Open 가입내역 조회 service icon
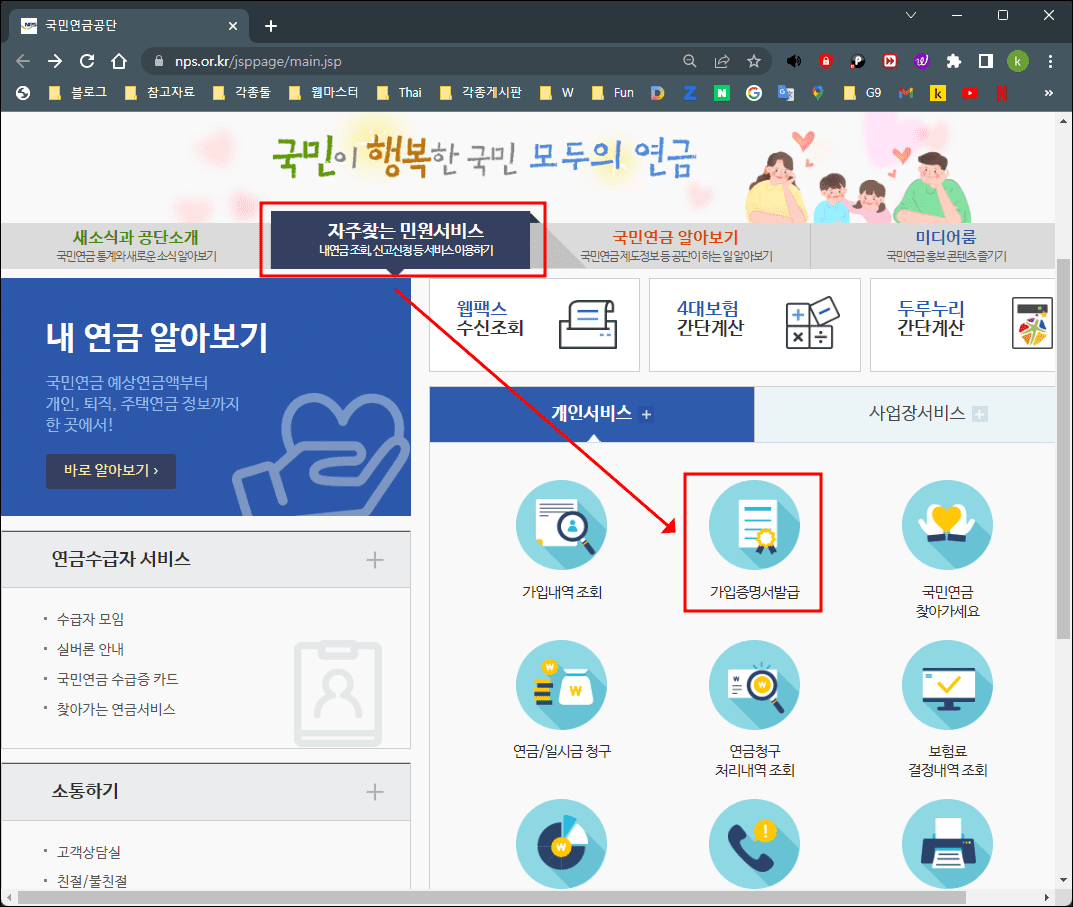 (561, 524)
